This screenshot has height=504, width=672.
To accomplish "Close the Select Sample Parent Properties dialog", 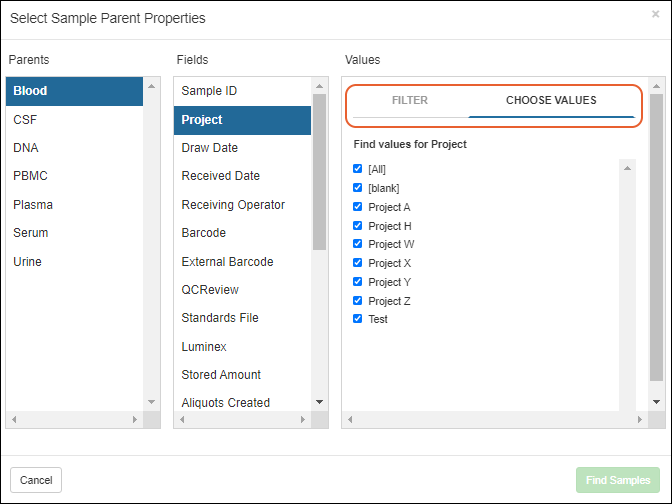I will 655,15.
